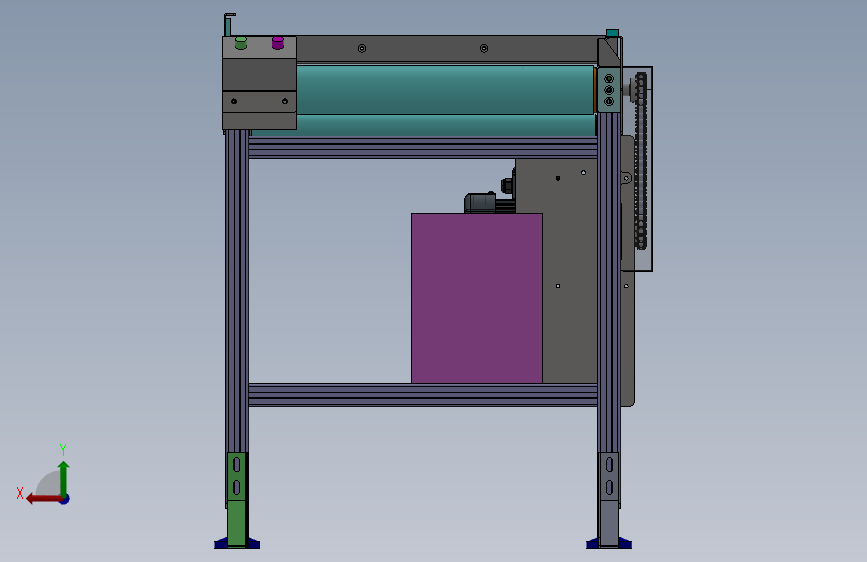Select the purple box in the model
867x562 pixels.
[x=477, y=298]
